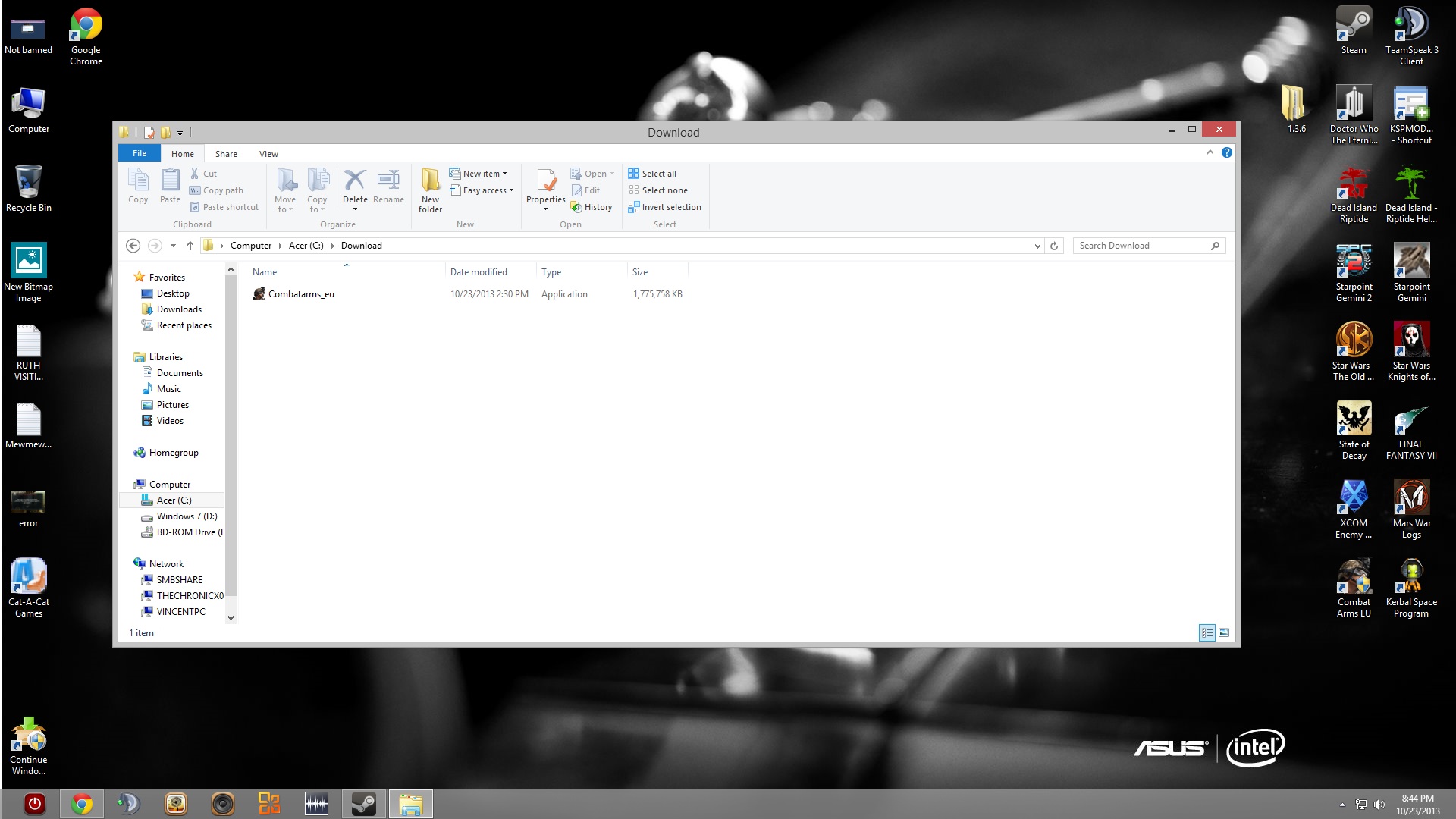1456x819 pixels.
Task: Open the Easy access dropdown
Action: pos(482,190)
